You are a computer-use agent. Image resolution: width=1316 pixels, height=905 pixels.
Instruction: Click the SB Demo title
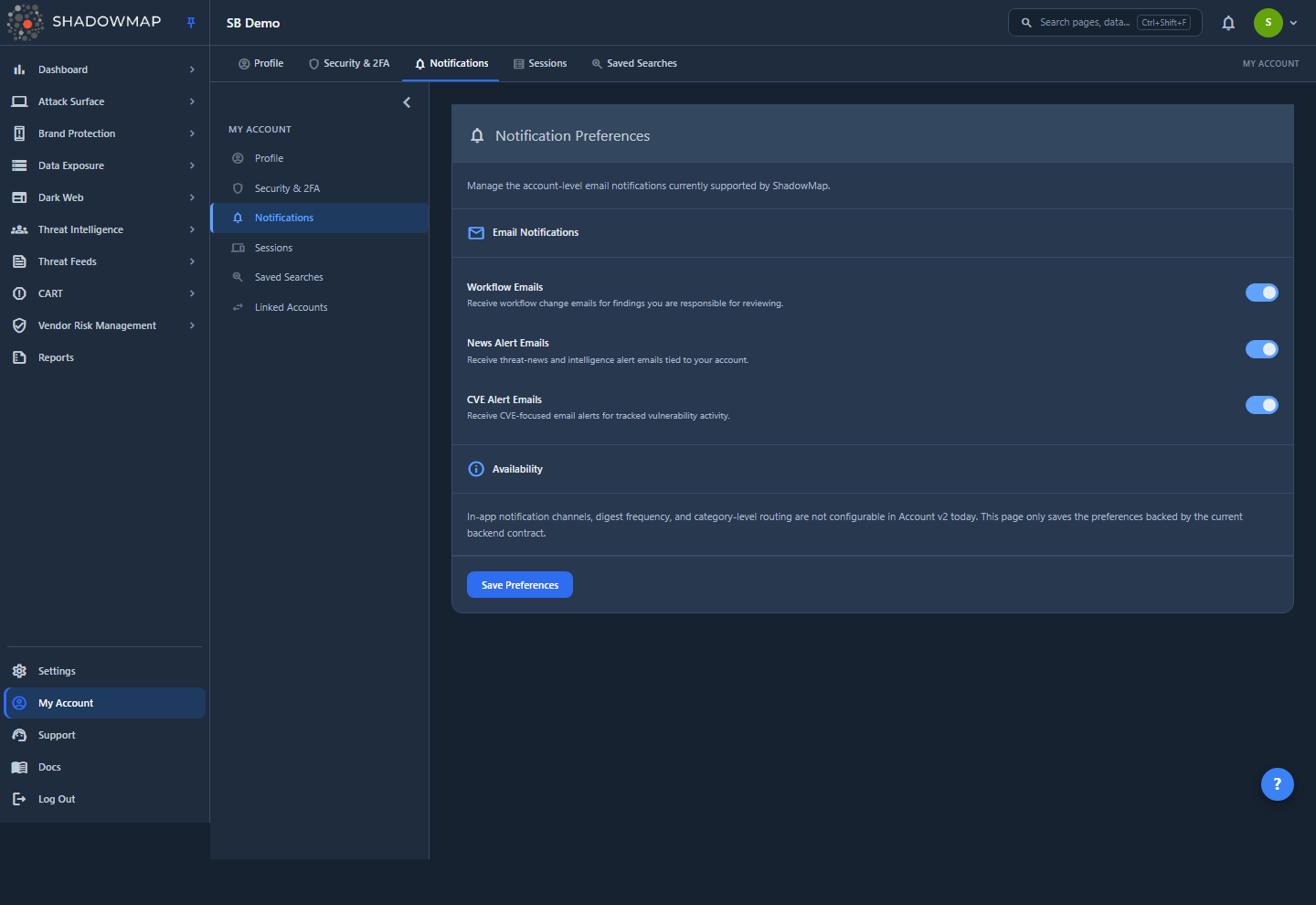coord(253,24)
